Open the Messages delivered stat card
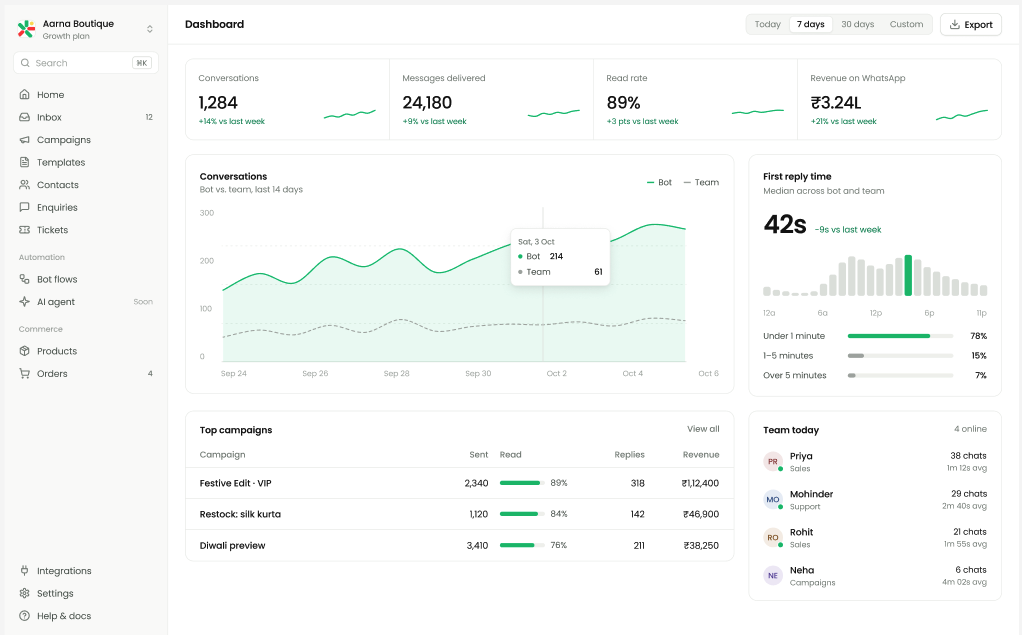1022x635 pixels. 491,99
